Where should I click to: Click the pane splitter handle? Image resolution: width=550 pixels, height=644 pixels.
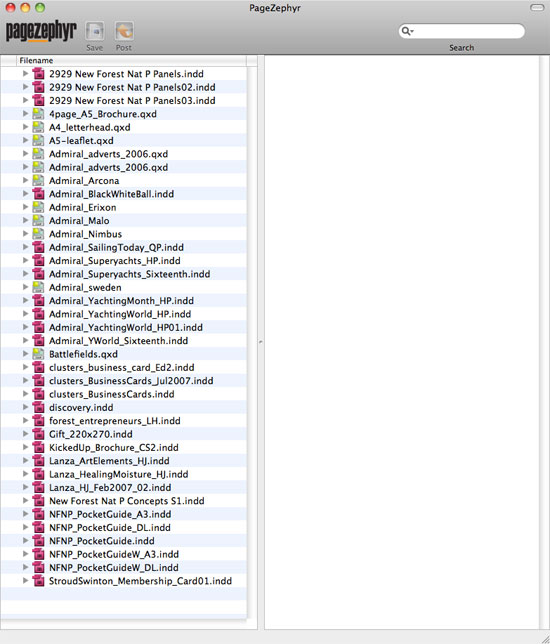click(x=260, y=341)
